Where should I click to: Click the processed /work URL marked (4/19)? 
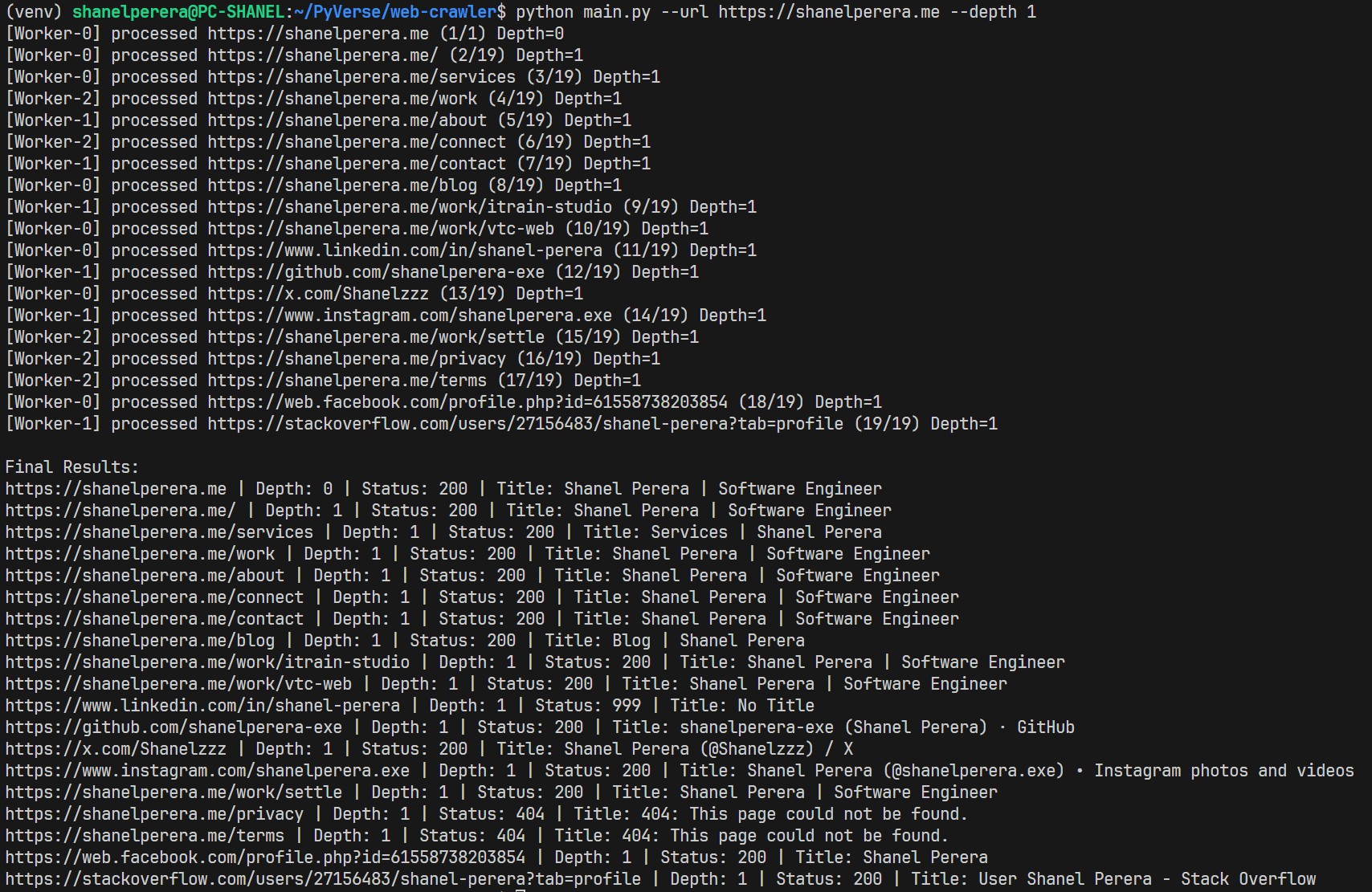pyautogui.click(x=342, y=99)
